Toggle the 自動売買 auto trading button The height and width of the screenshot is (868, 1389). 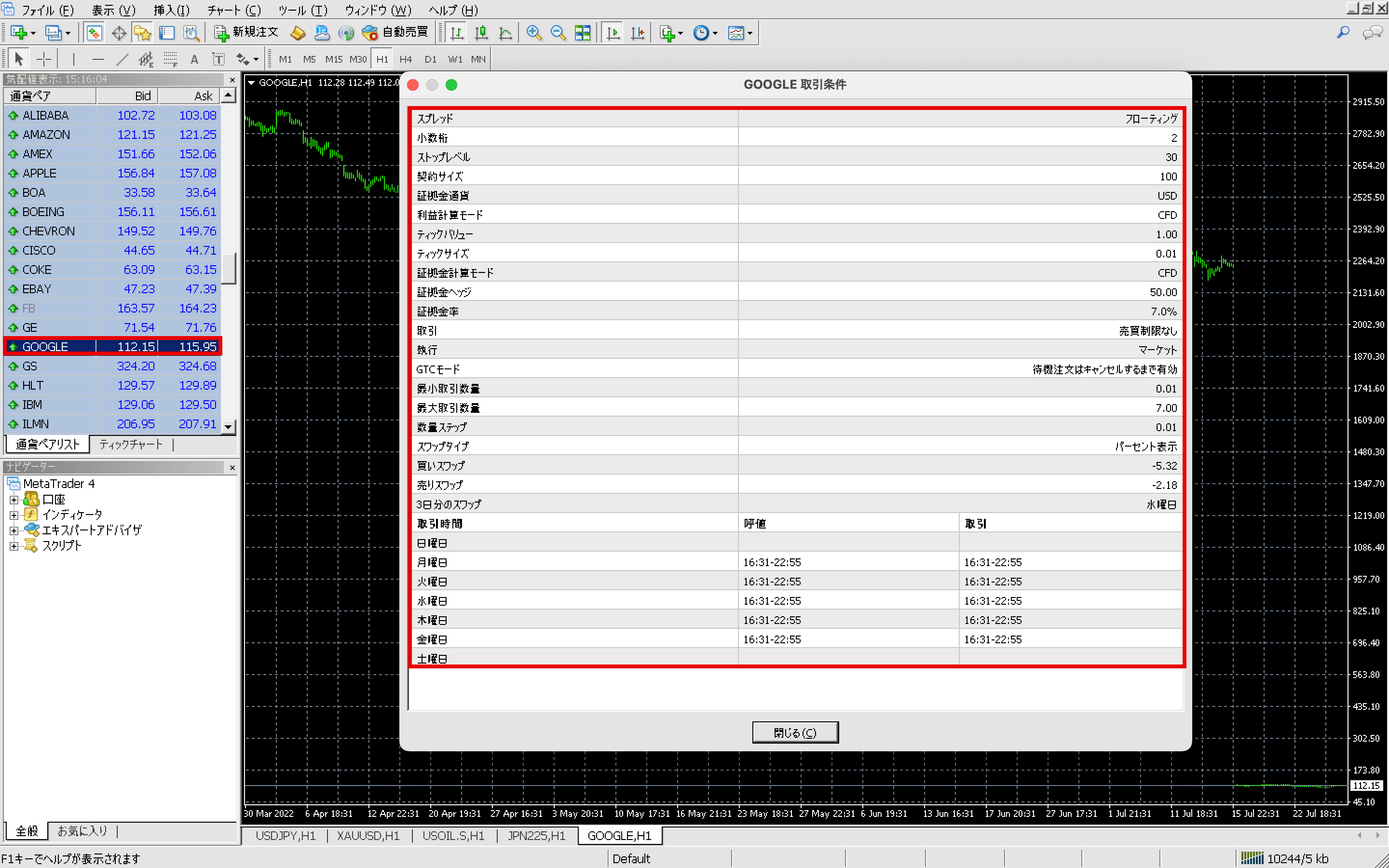pyautogui.click(x=395, y=33)
